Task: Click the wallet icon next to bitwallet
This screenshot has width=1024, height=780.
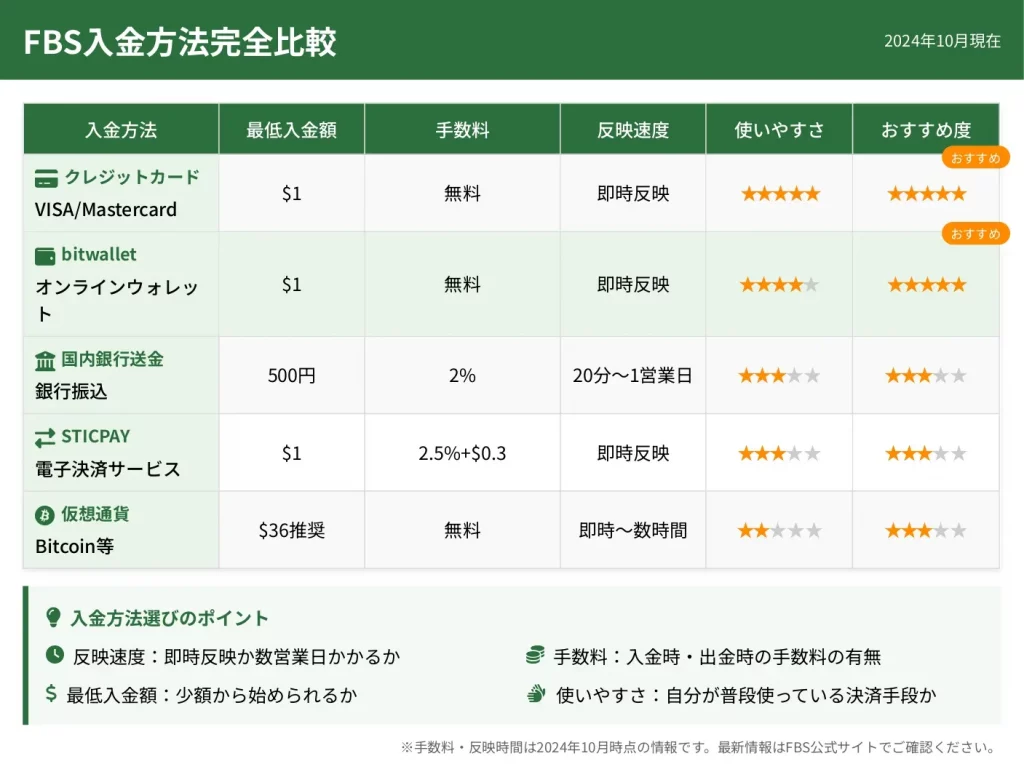Action: 45,255
